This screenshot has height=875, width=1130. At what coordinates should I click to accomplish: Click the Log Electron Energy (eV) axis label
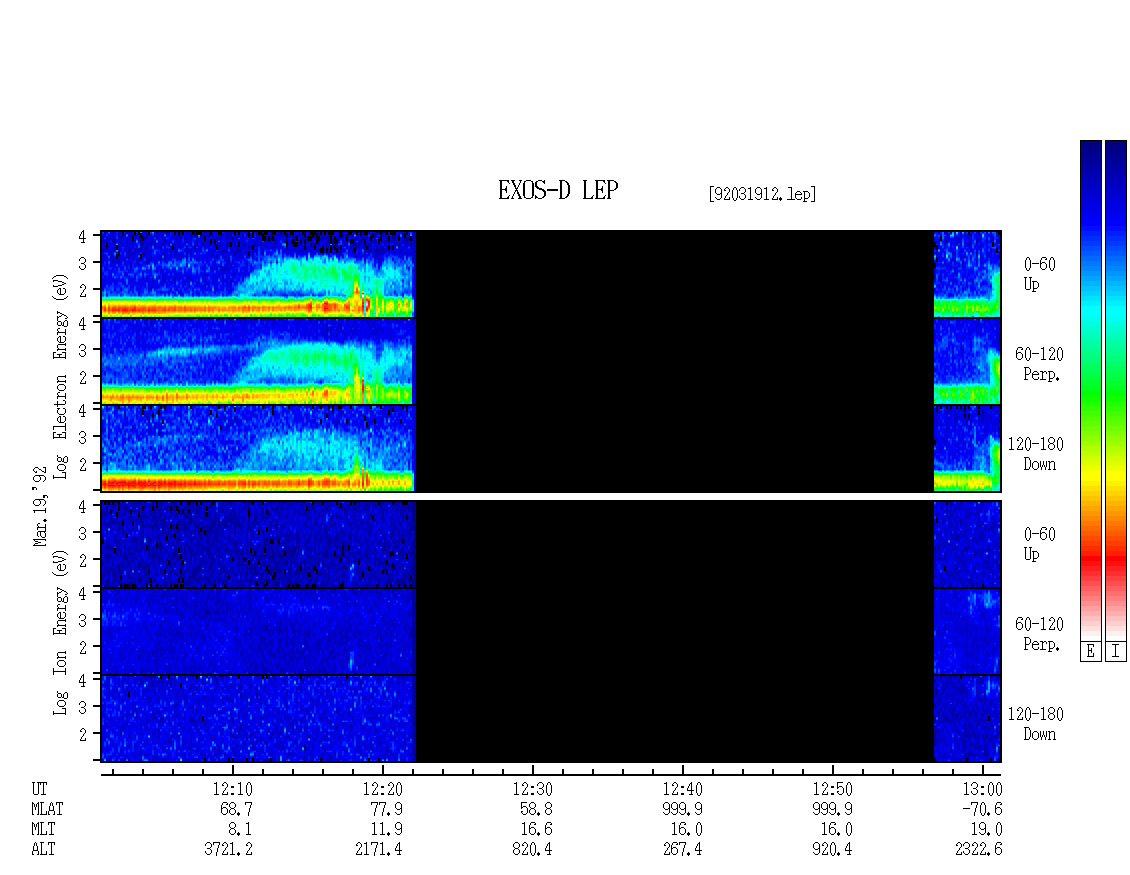coord(60,376)
